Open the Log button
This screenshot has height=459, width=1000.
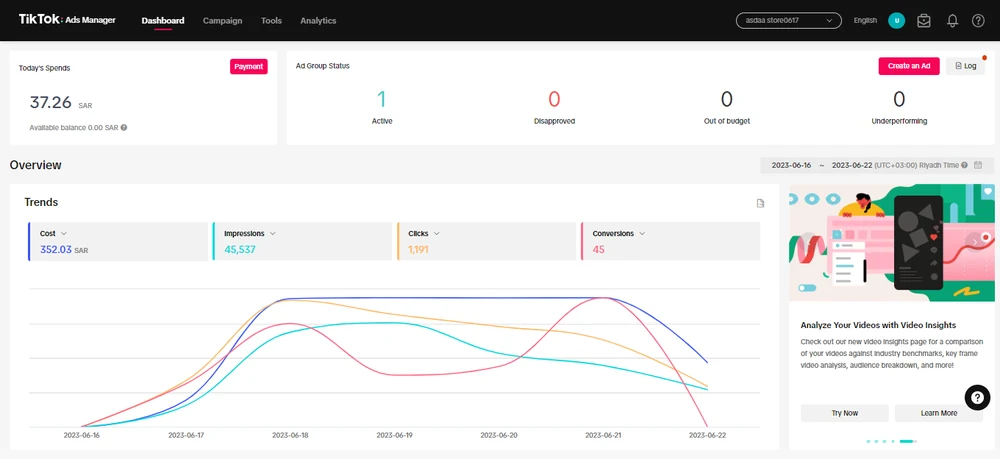(966, 66)
